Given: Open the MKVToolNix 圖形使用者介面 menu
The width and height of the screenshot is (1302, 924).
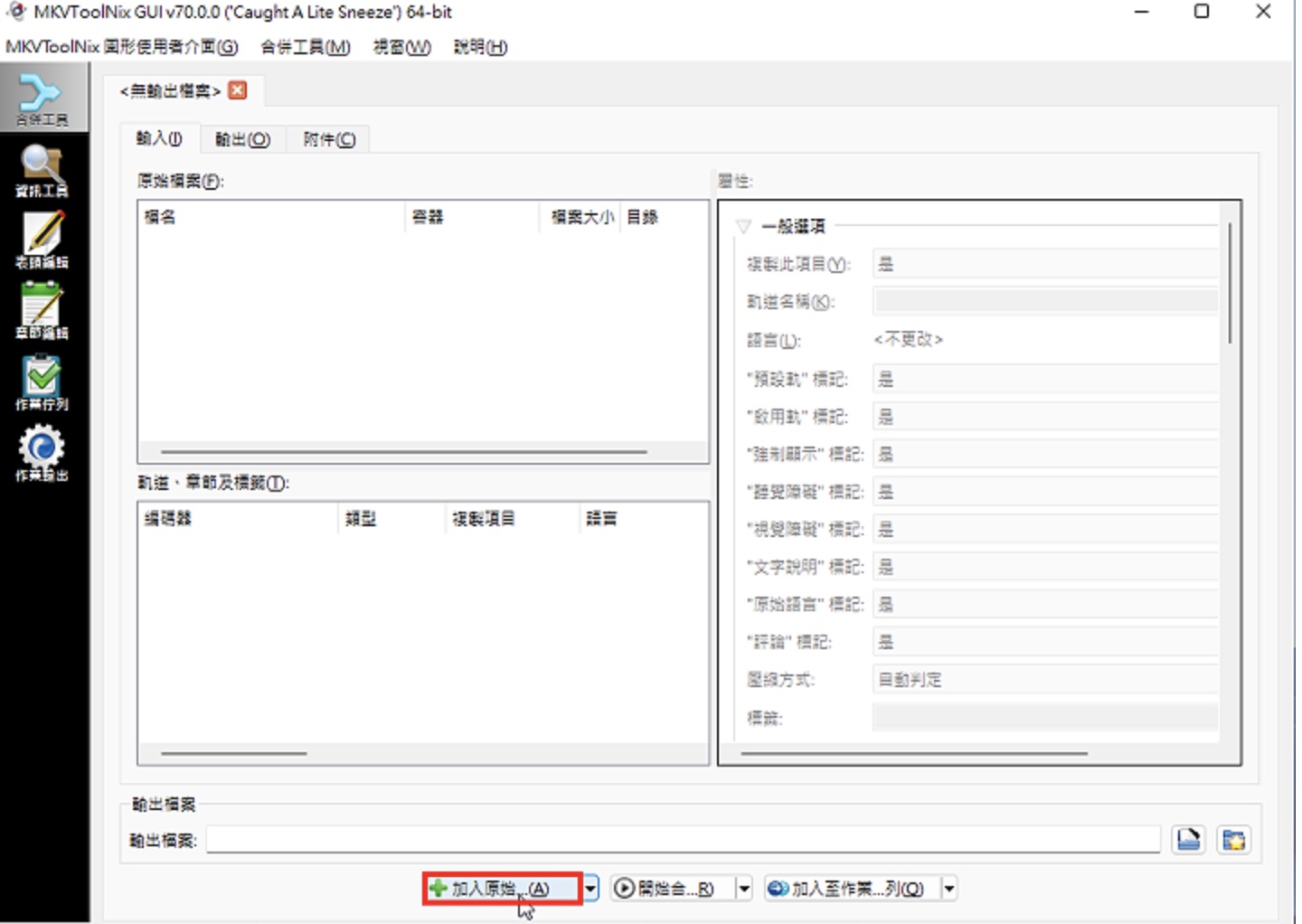Looking at the screenshot, I should (122, 47).
